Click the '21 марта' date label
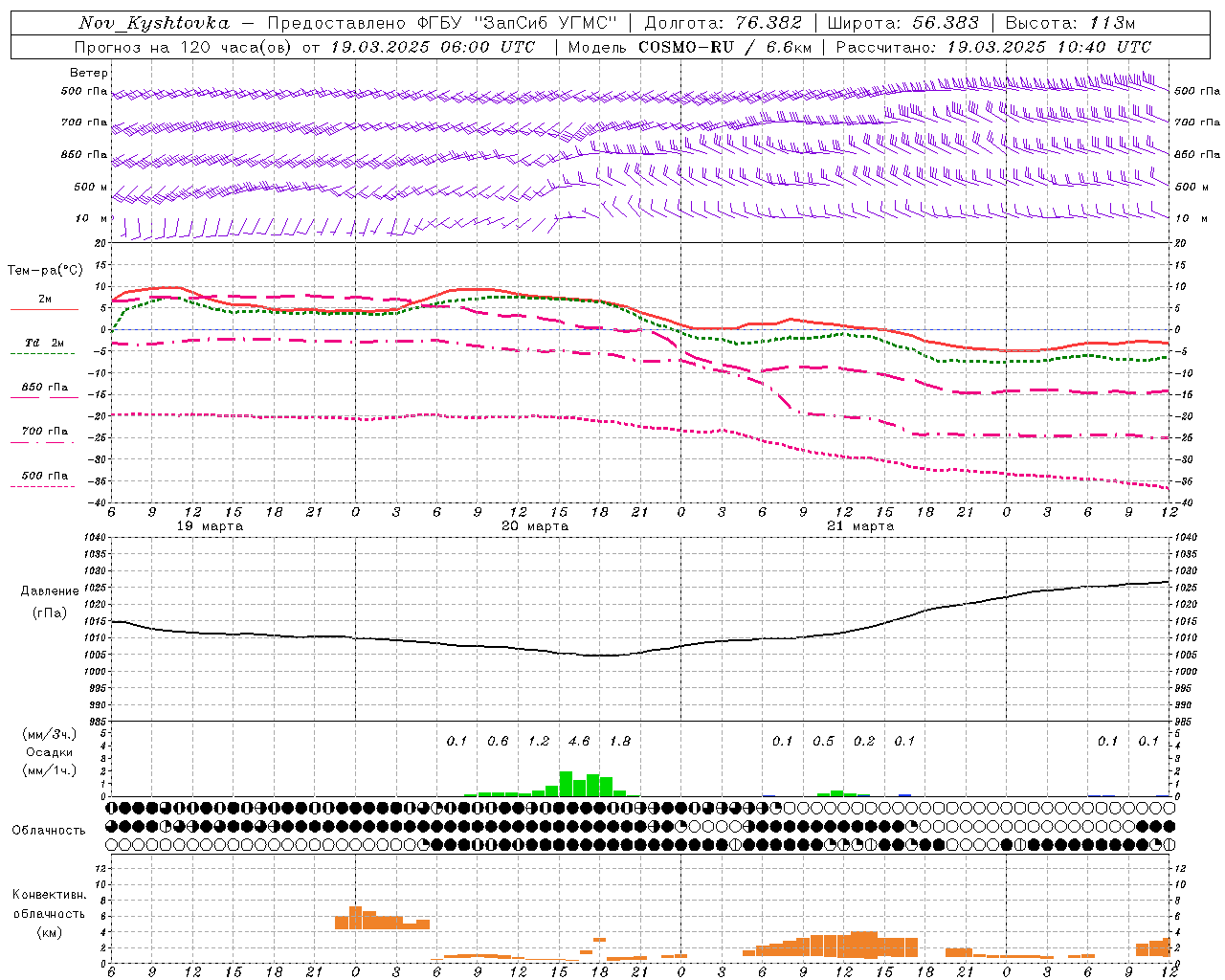The height and width of the screenshot is (980, 1225). (x=861, y=526)
